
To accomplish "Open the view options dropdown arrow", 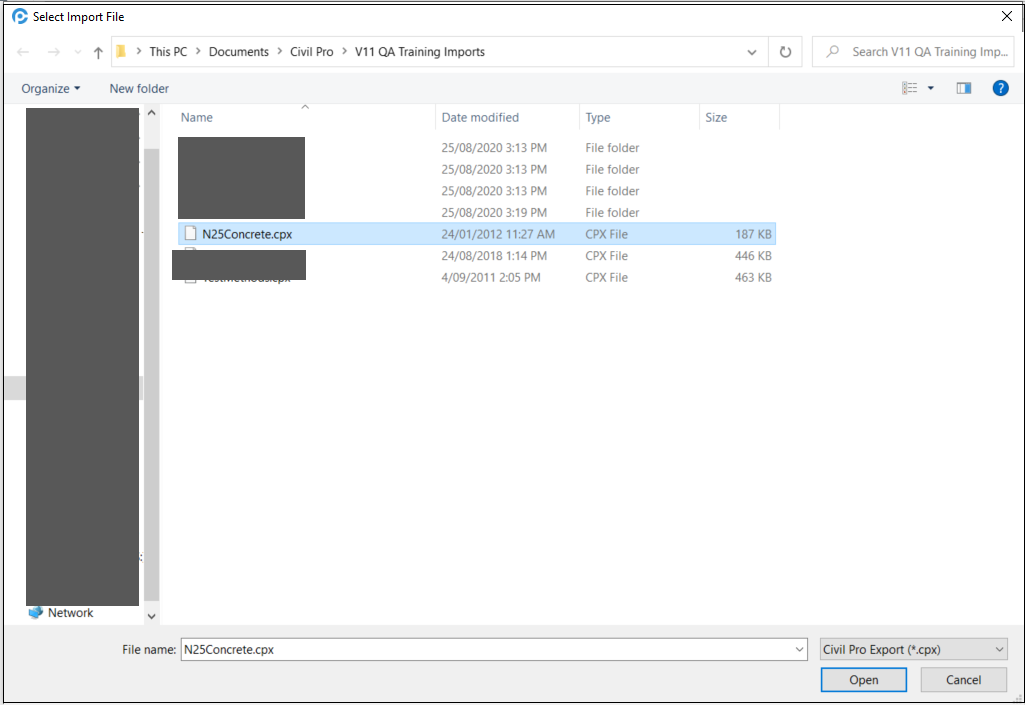I will [x=931, y=88].
